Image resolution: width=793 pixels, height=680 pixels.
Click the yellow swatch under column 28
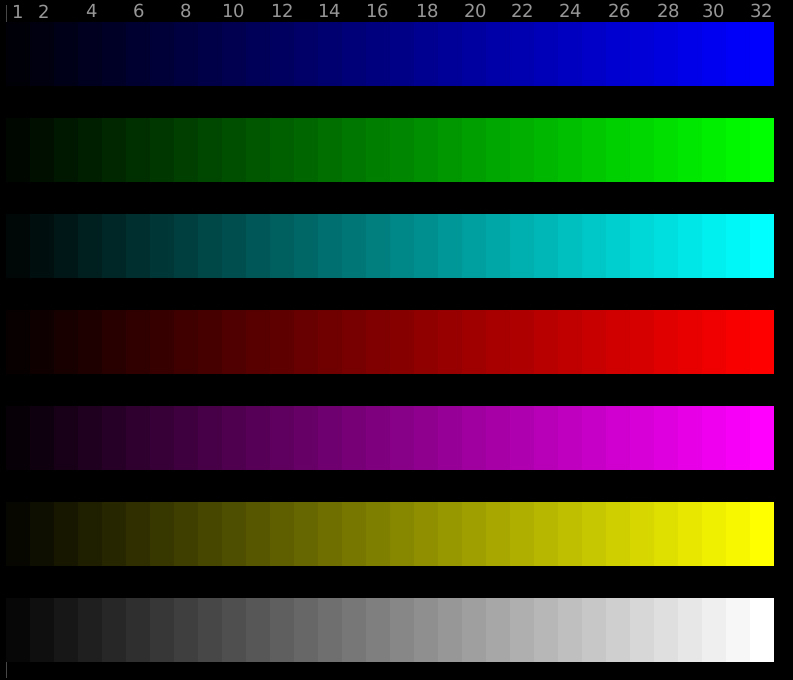click(666, 534)
